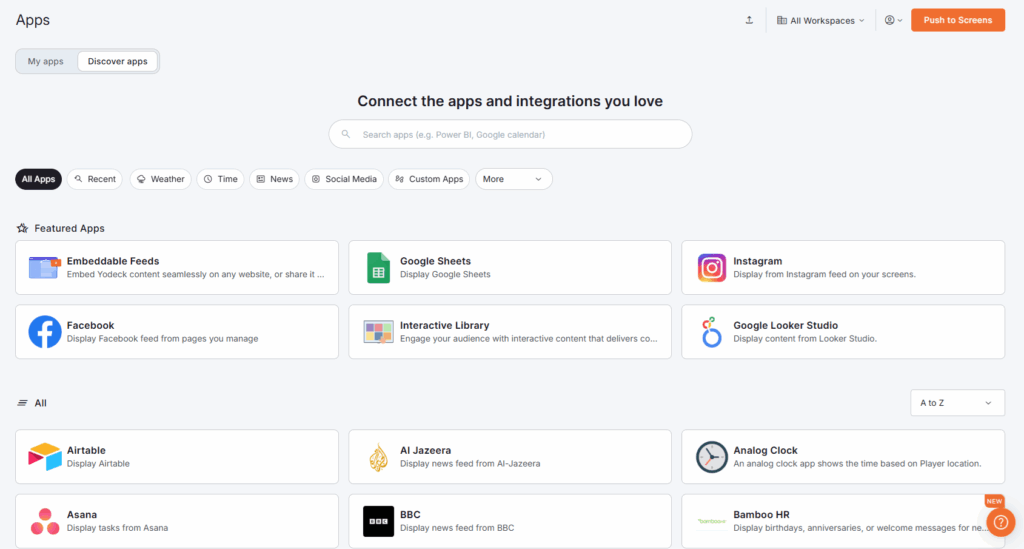This screenshot has height=549, width=1024.
Task: Click the Push to Screens button
Action: click(x=957, y=20)
